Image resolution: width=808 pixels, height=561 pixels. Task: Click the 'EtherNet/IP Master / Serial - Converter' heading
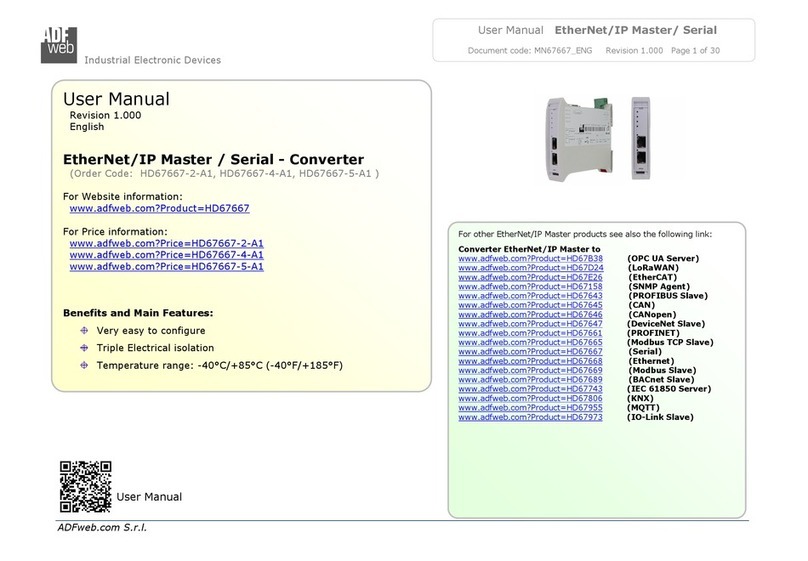(x=213, y=159)
